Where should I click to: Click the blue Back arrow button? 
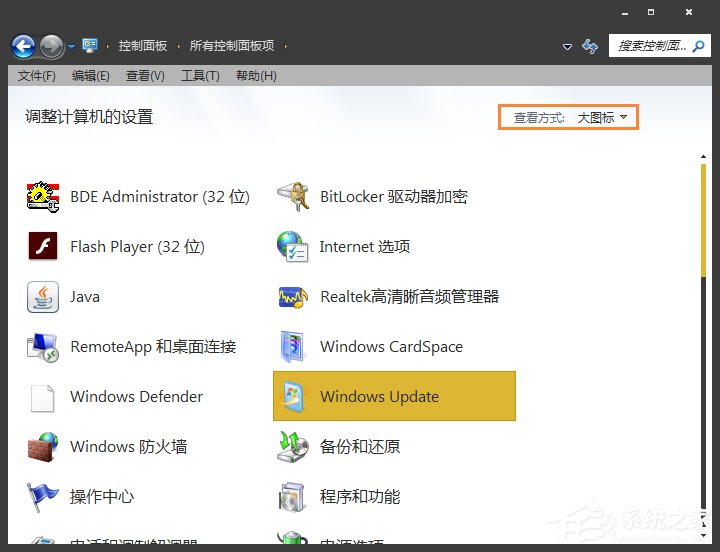(23, 46)
